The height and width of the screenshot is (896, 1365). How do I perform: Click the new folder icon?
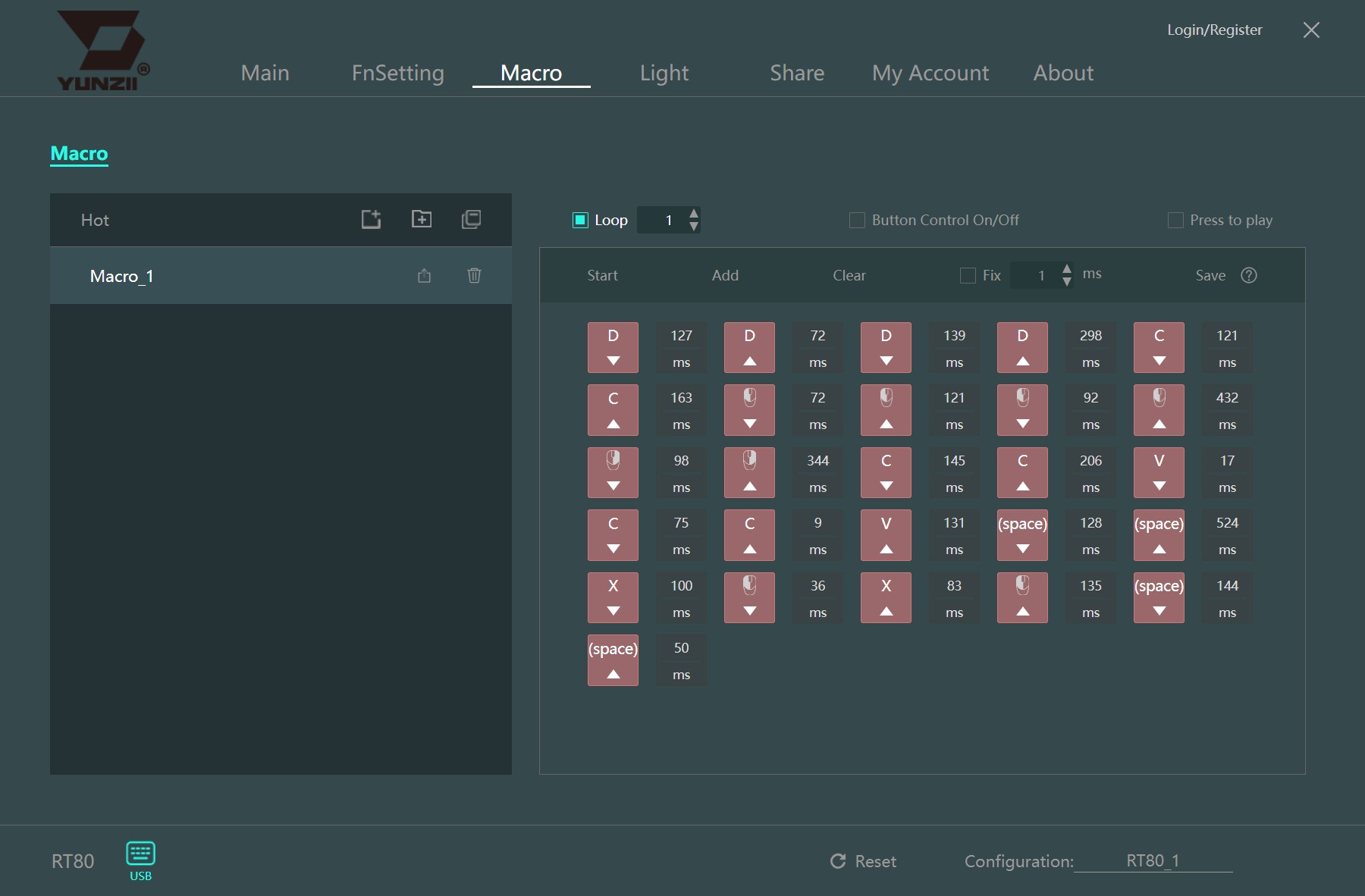pyautogui.click(x=422, y=219)
